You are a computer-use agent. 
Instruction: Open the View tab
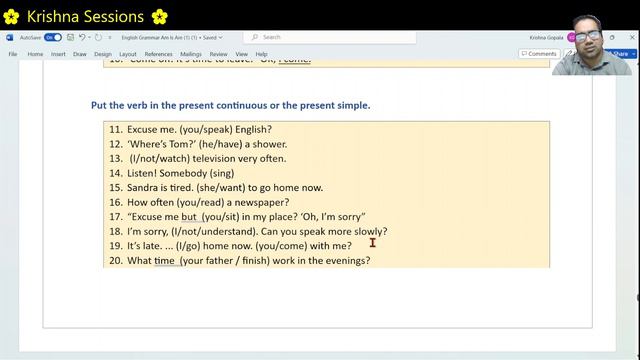click(241, 54)
